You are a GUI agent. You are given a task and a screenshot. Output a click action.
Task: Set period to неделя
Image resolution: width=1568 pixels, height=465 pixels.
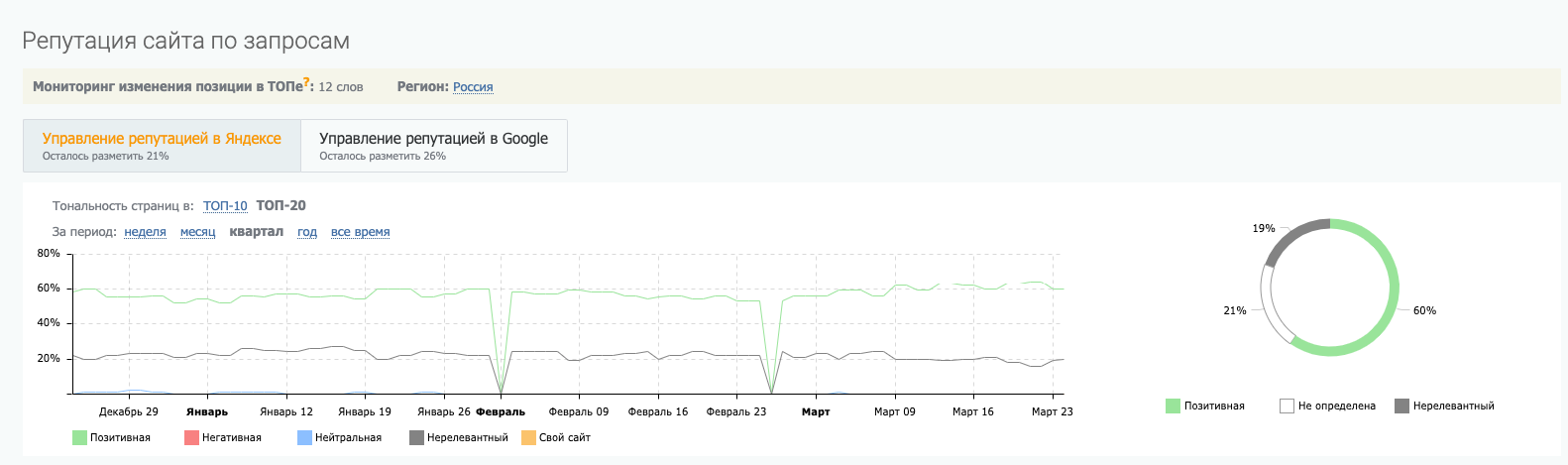pos(145,232)
